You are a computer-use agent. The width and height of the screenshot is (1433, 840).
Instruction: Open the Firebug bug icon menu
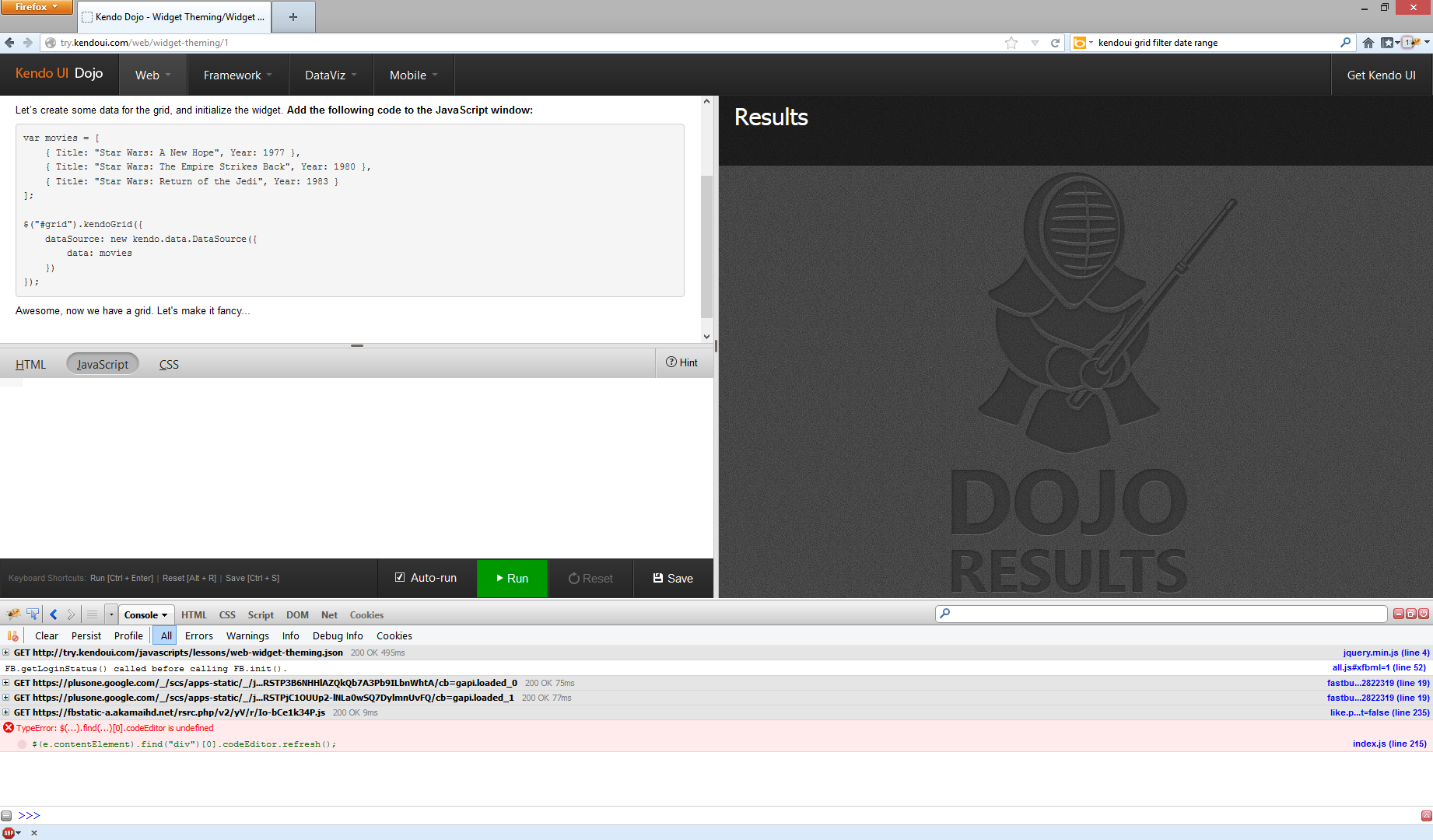coord(13,614)
